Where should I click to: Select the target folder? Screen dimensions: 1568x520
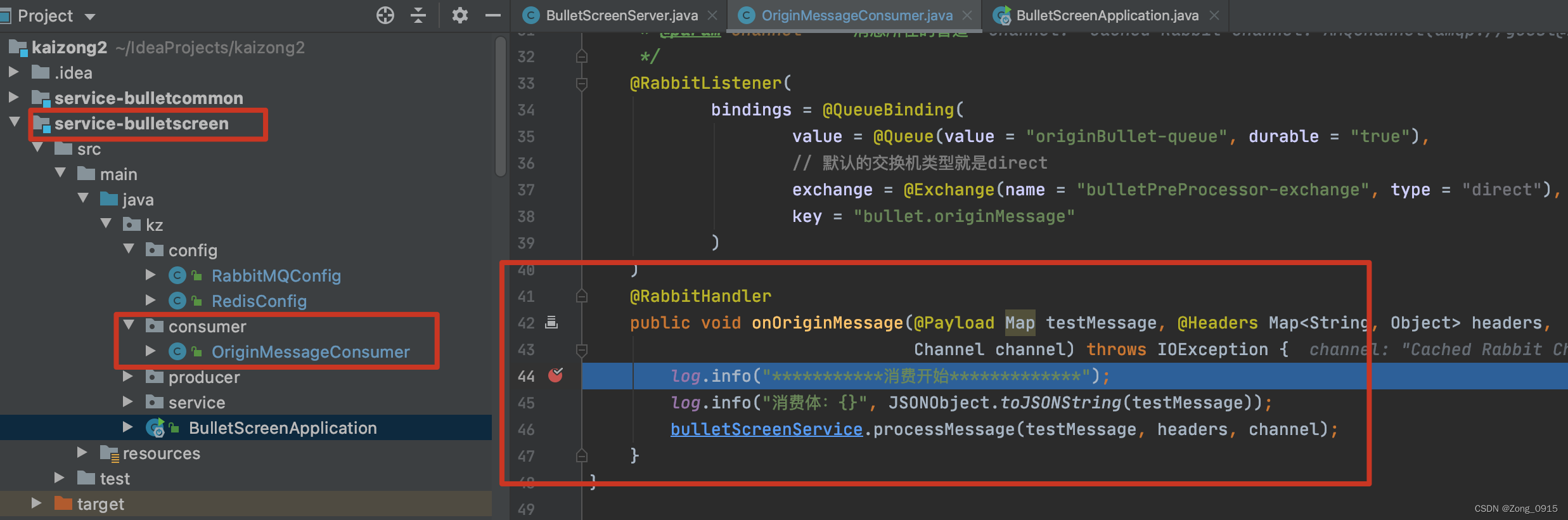(x=100, y=504)
